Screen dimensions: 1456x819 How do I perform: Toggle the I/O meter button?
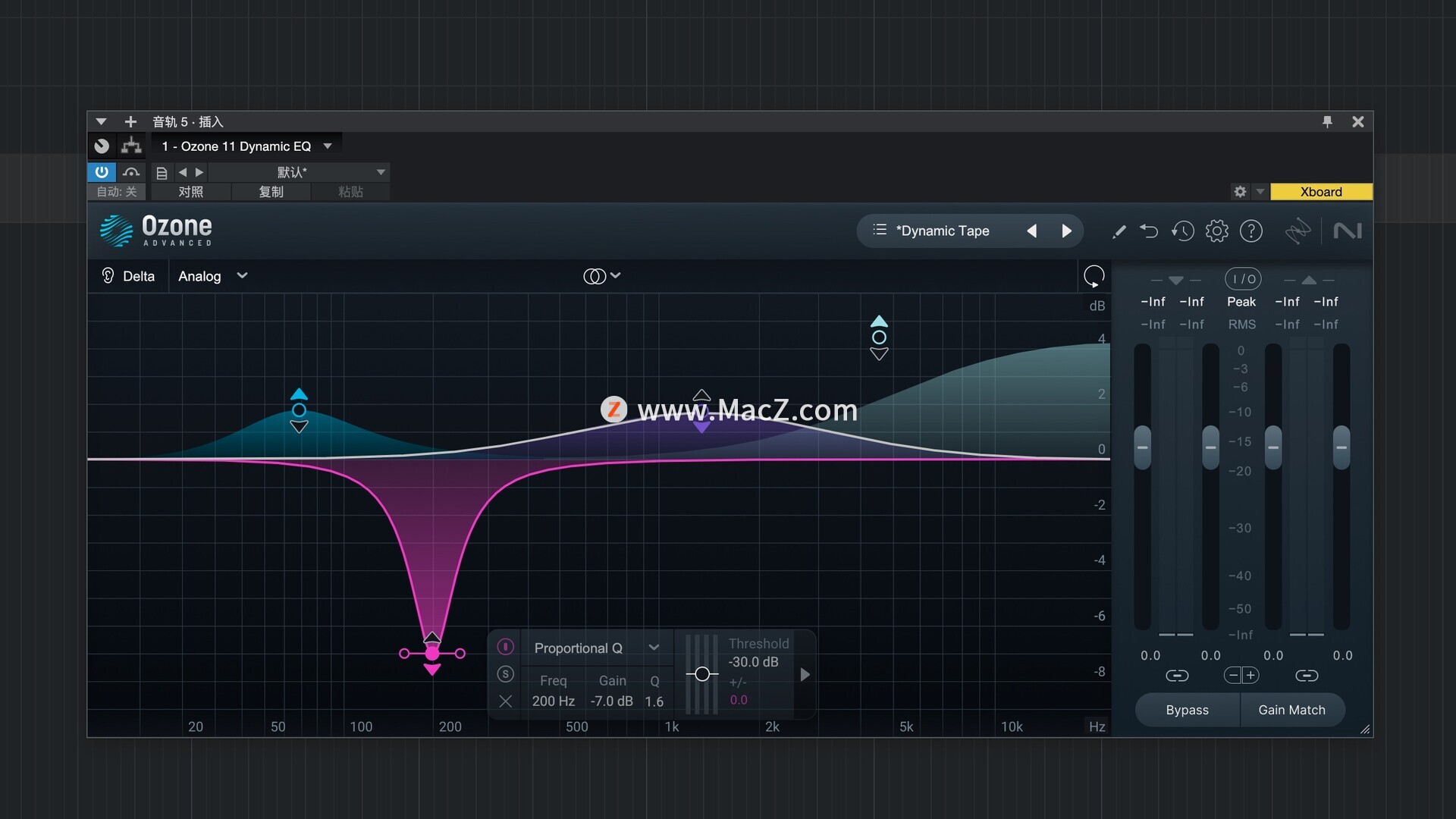1243,279
